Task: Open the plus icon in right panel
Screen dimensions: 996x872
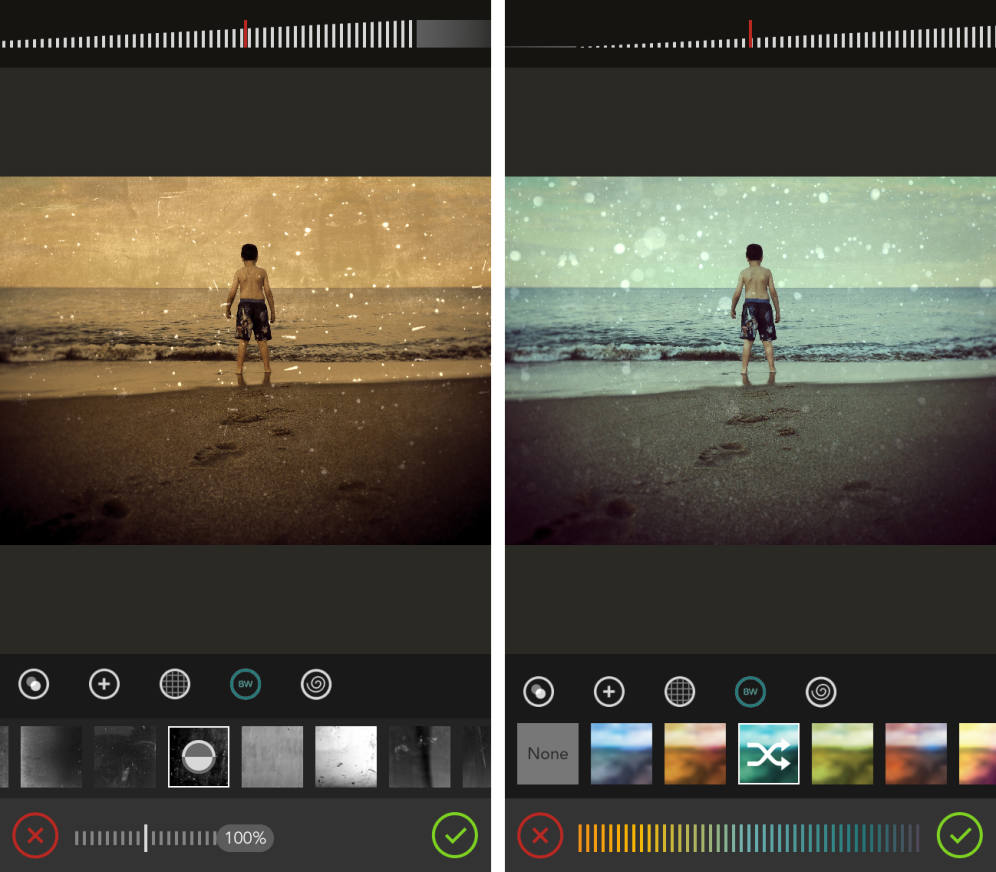Action: click(x=609, y=692)
